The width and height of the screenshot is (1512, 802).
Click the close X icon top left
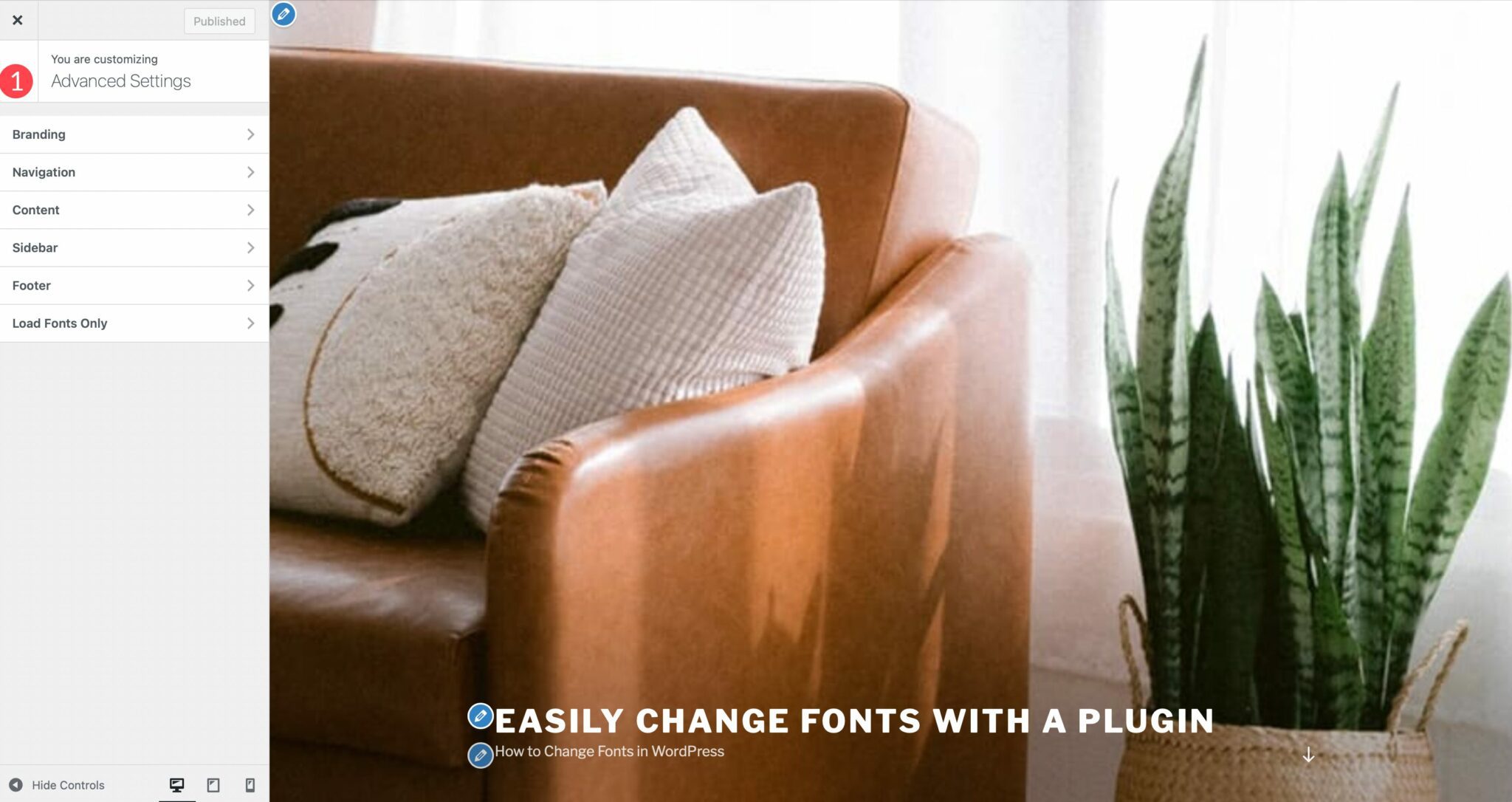click(x=18, y=20)
